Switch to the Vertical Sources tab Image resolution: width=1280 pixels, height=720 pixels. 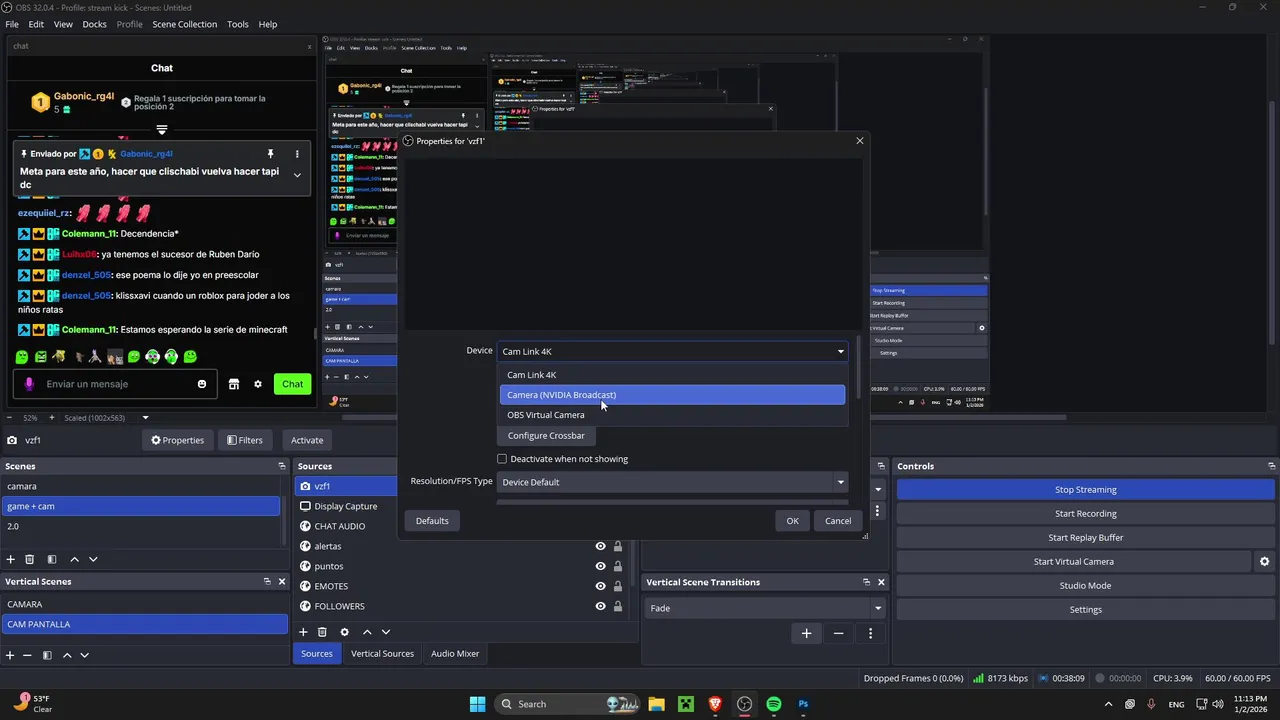[x=382, y=654]
